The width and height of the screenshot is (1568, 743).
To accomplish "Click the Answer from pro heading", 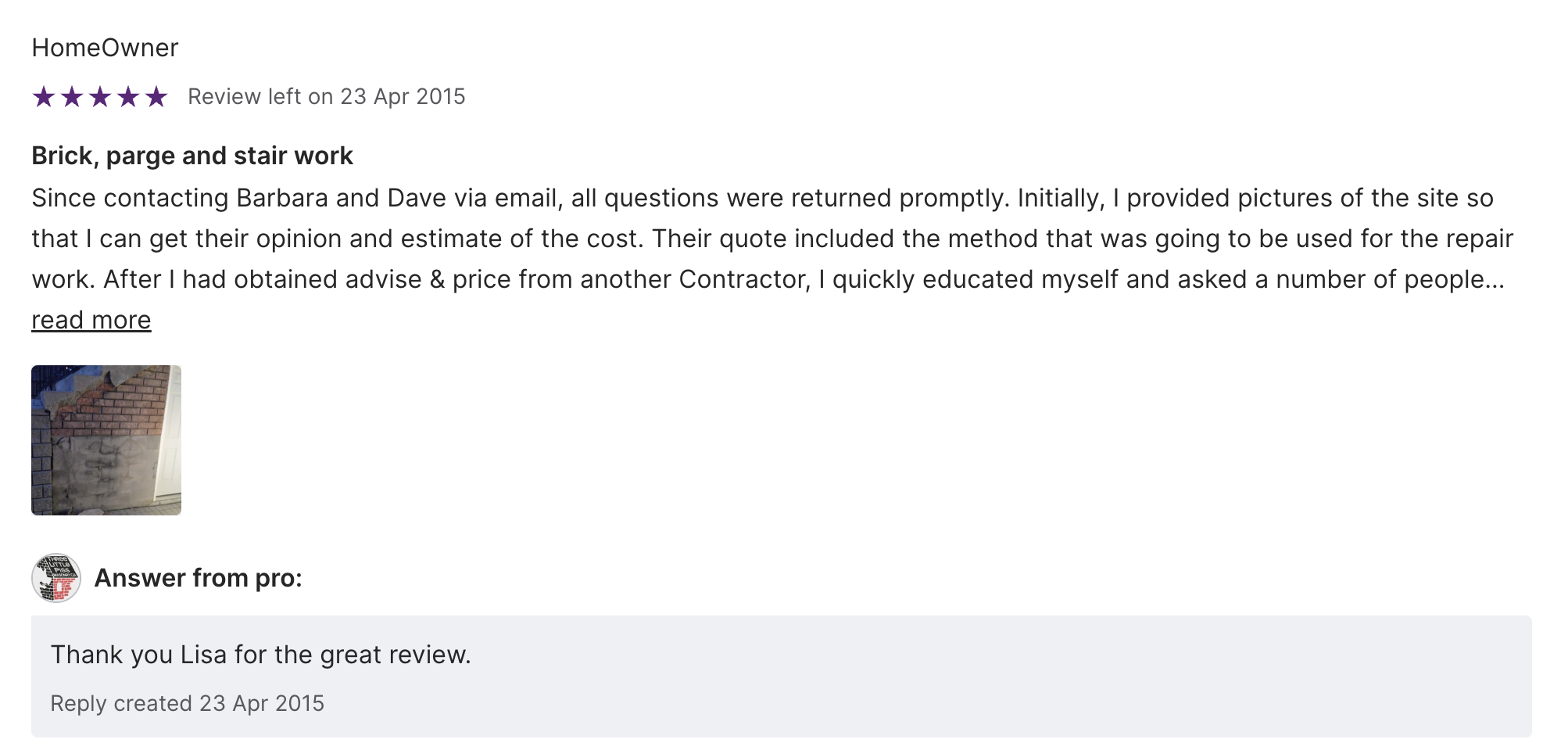I will click(199, 578).
